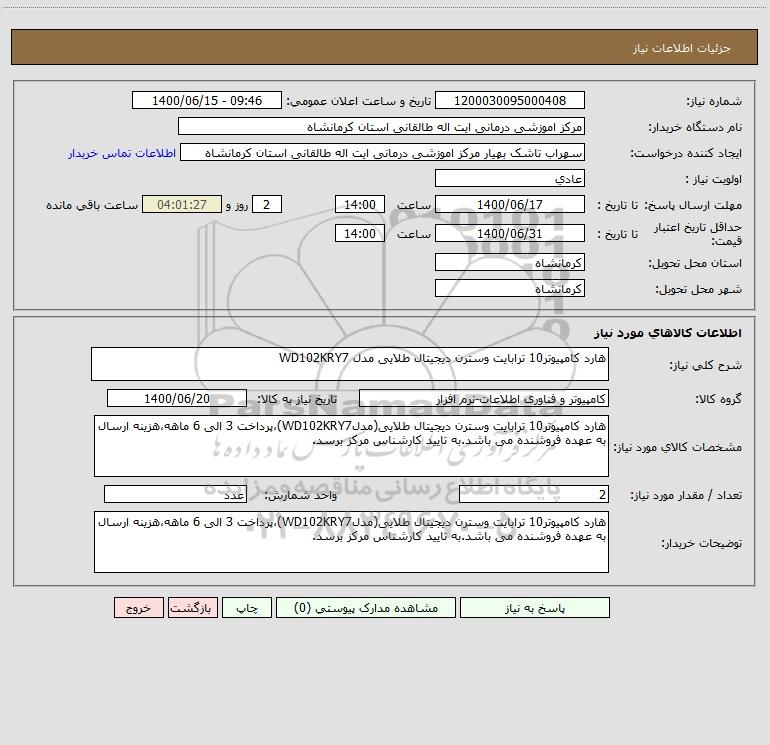Click the general description box with WD102KRY7
Image resolution: width=770 pixels, height=745 pixels.
(350, 364)
